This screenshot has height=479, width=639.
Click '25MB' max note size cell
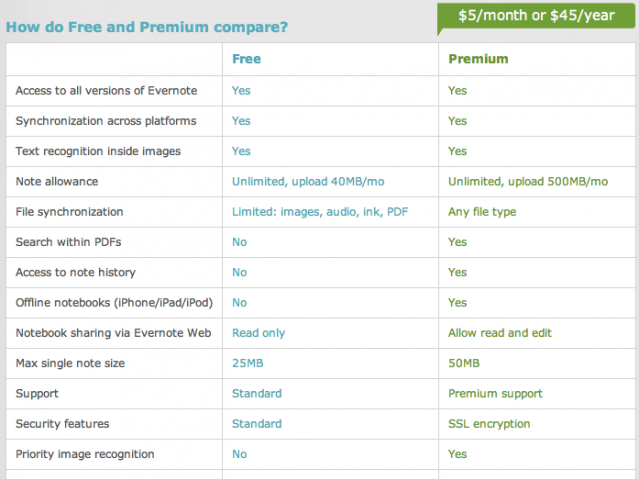click(247, 363)
